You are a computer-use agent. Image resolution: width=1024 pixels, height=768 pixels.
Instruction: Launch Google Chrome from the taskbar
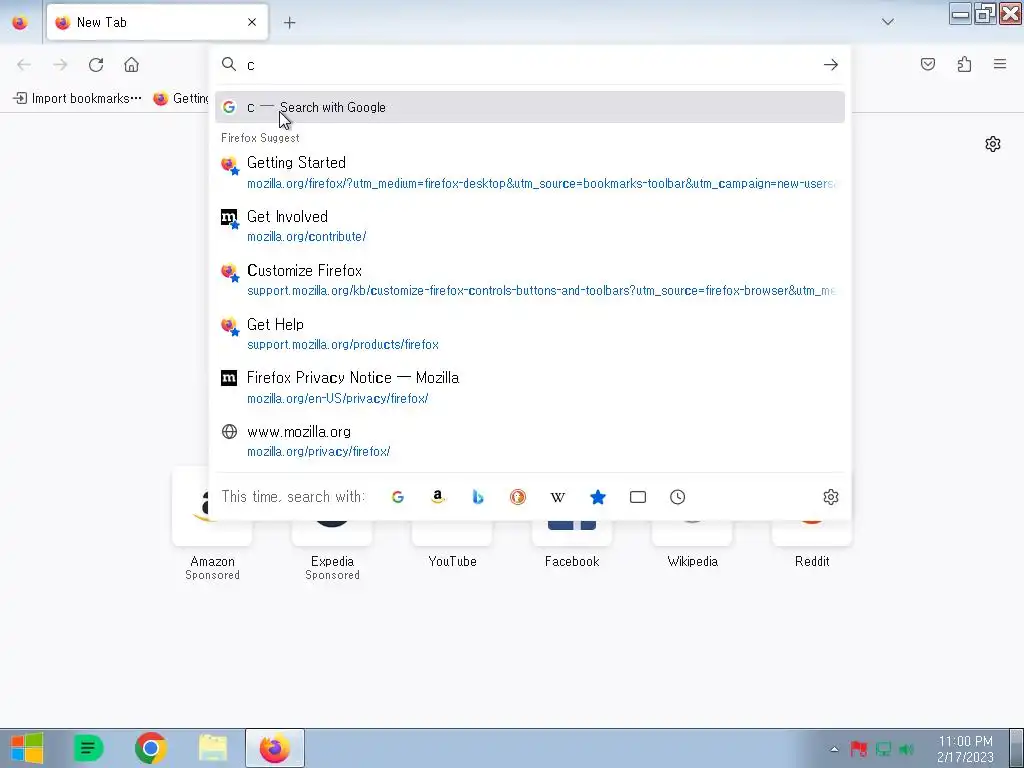[150, 748]
